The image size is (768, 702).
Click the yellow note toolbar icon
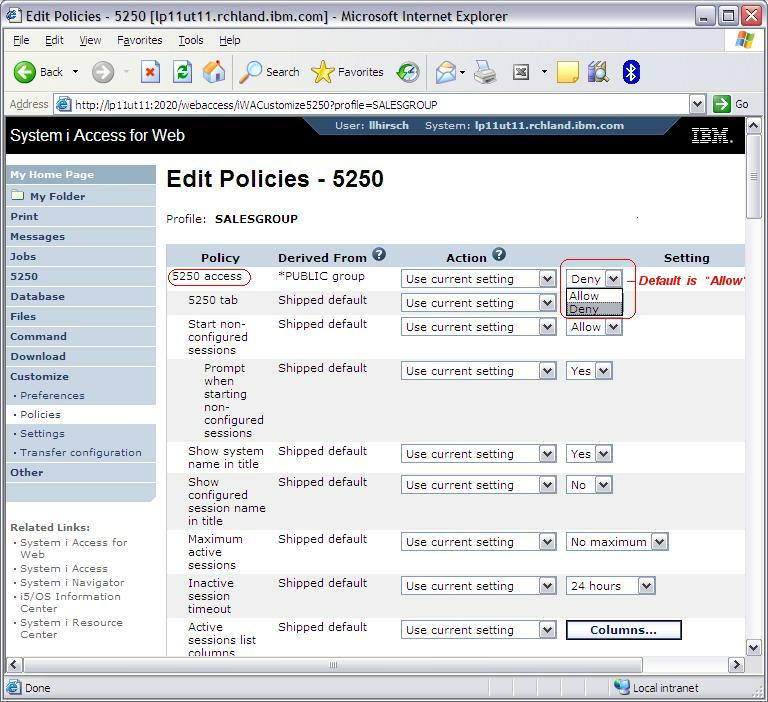tap(568, 73)
